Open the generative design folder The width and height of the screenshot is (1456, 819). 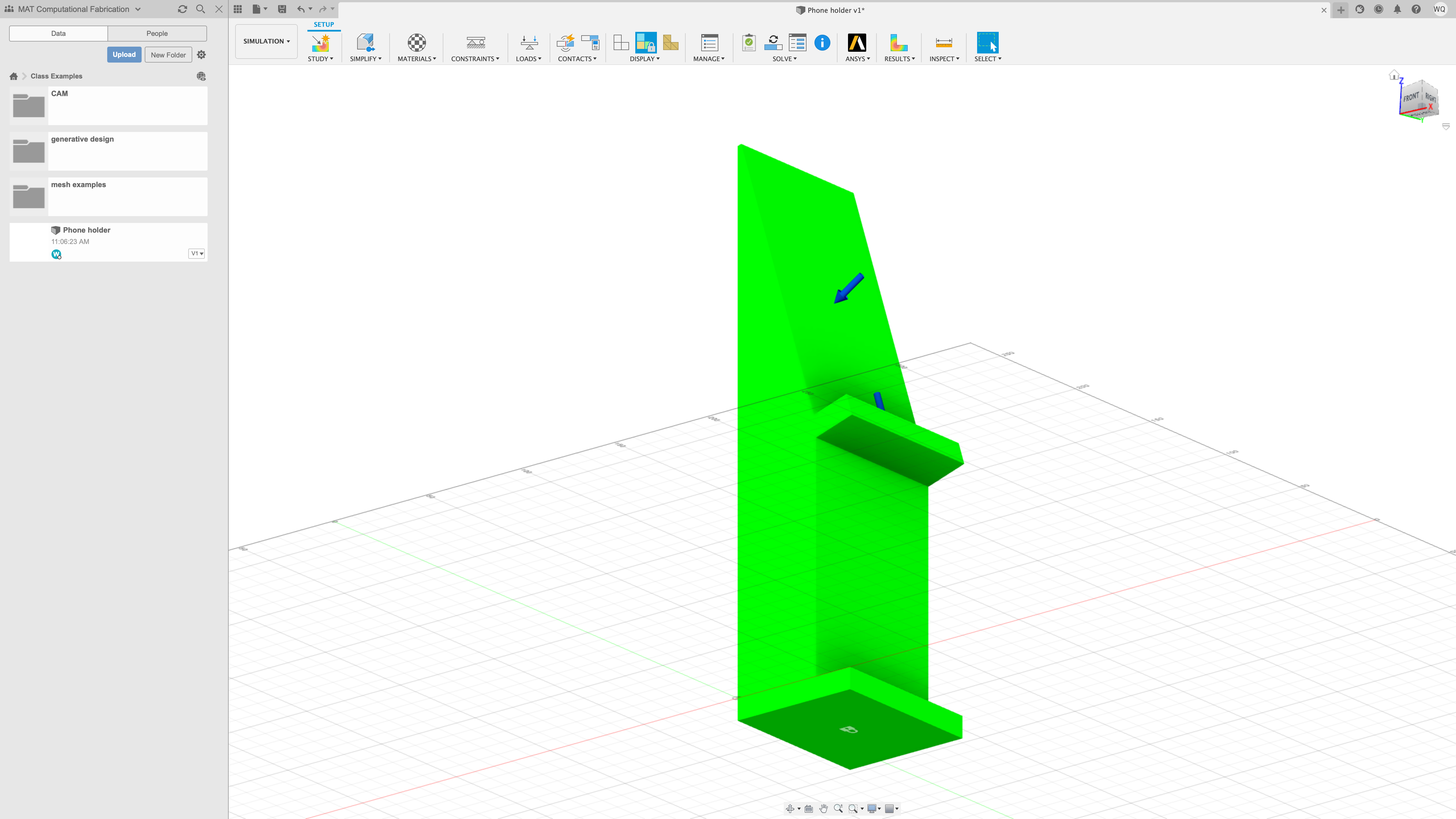point(109,151)
